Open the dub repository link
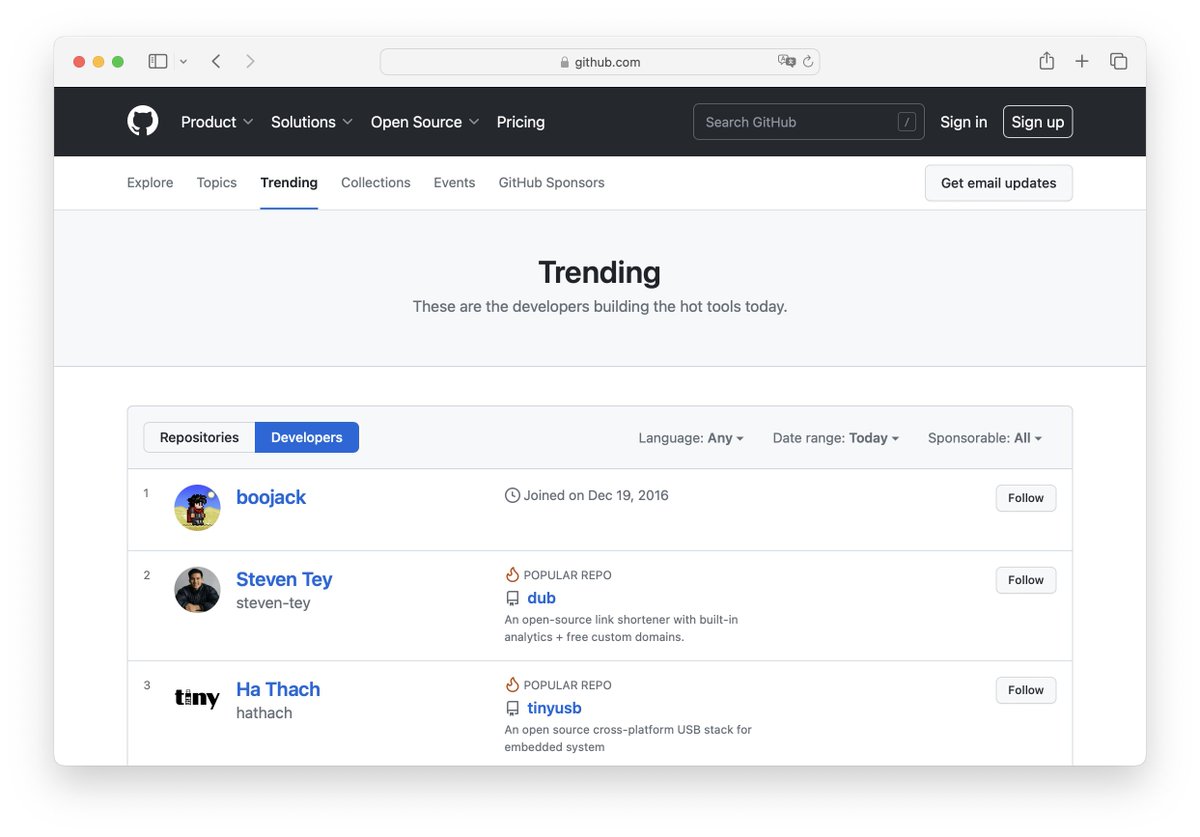 coord(541,598)
